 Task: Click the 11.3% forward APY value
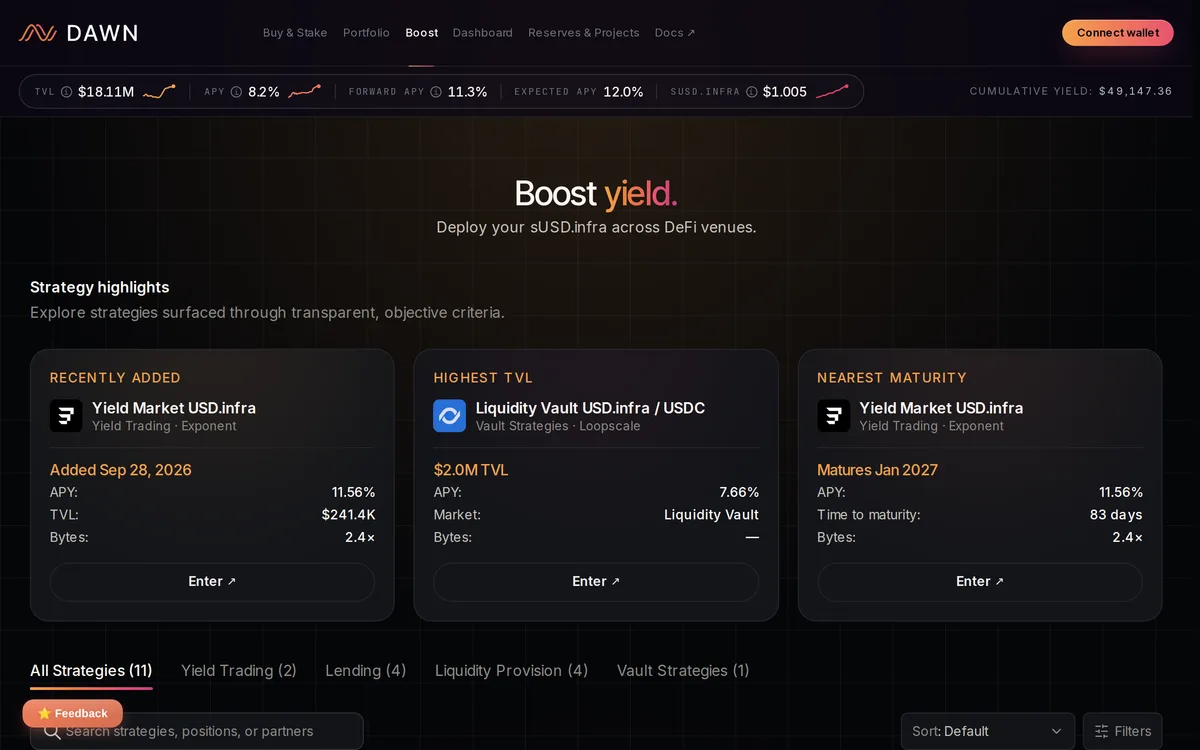tap(467, 92)
